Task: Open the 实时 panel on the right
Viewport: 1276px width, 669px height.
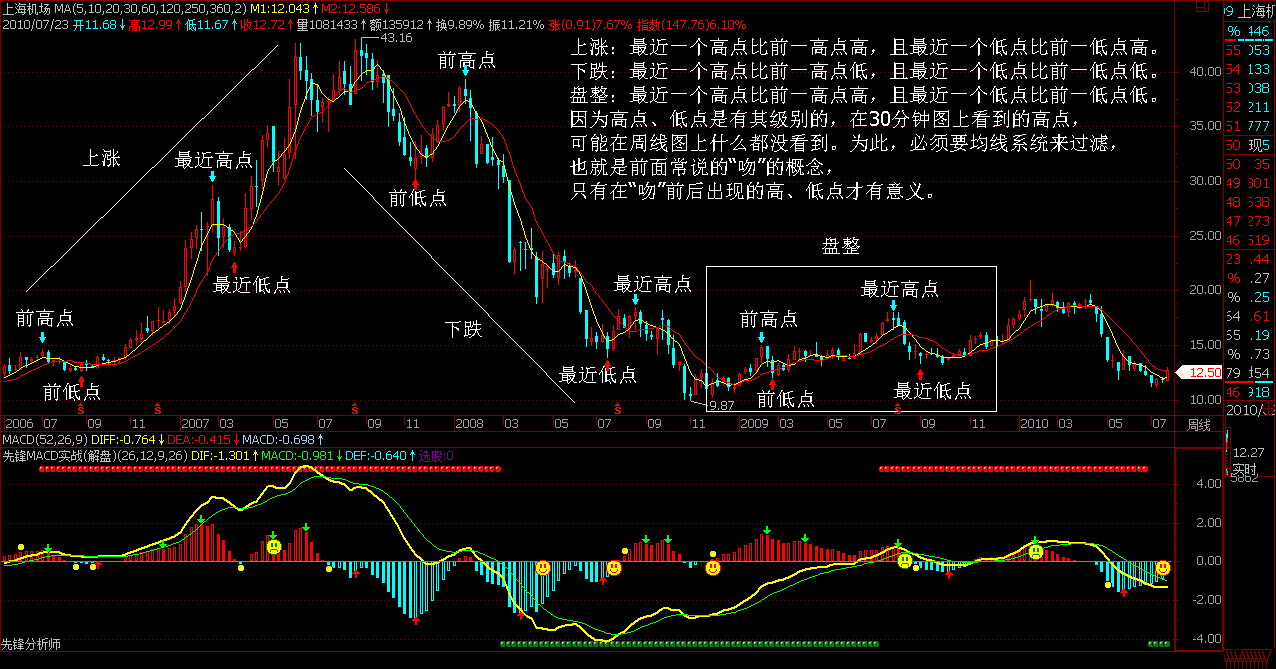Action: click(1244, 468)
